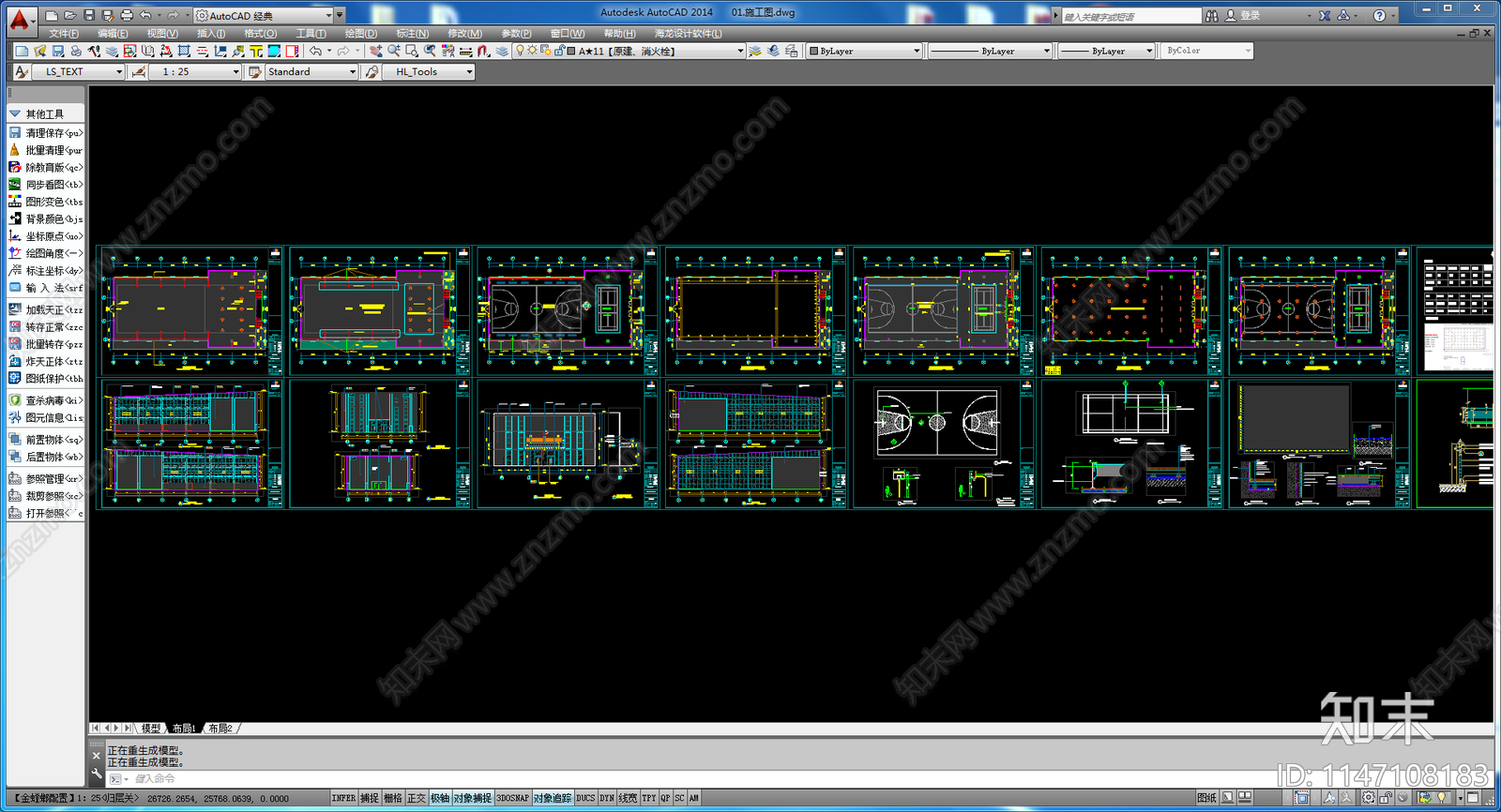Click the New drawing icon in quick access bar

(52, 15)
